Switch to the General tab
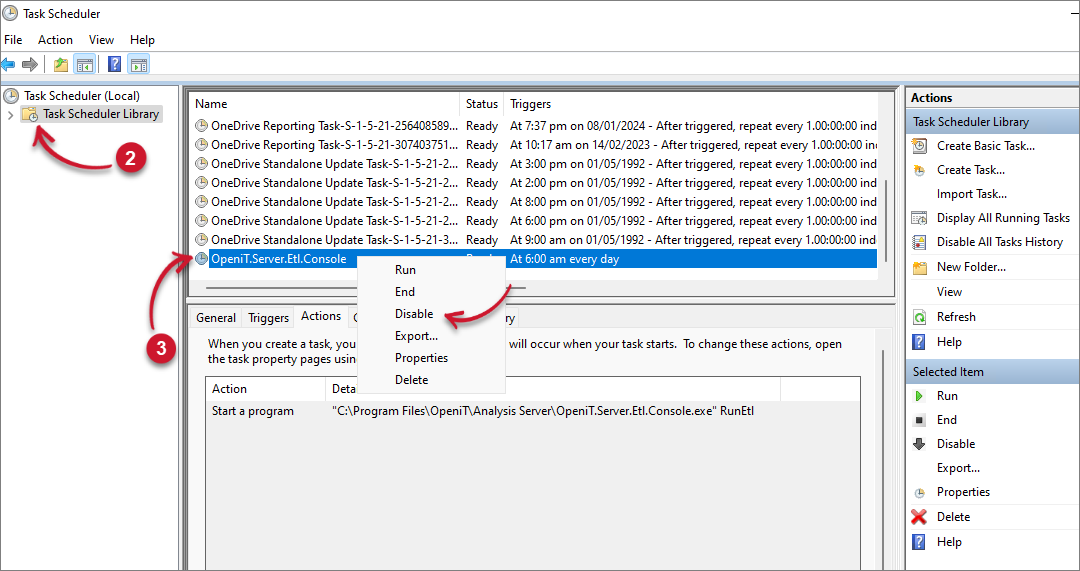This screenshot has height=571, width=1080. tap(216, 318)
